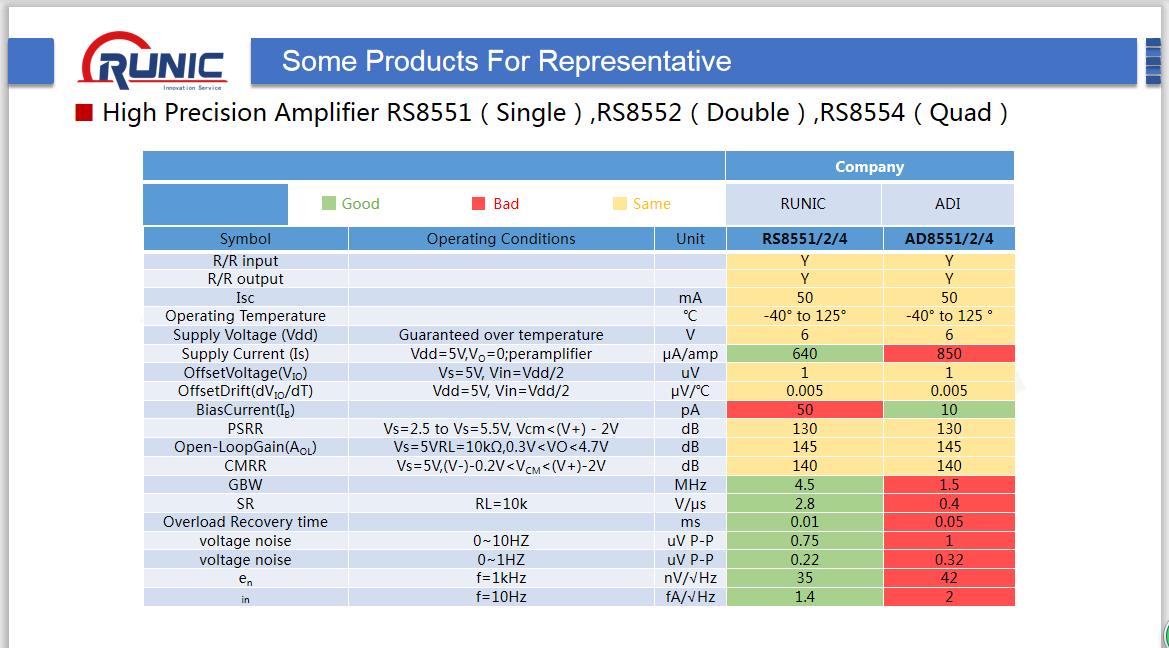This screenshot has width=1169, height=648.
Task: Click the "35" noise density value
Action: 804,578
